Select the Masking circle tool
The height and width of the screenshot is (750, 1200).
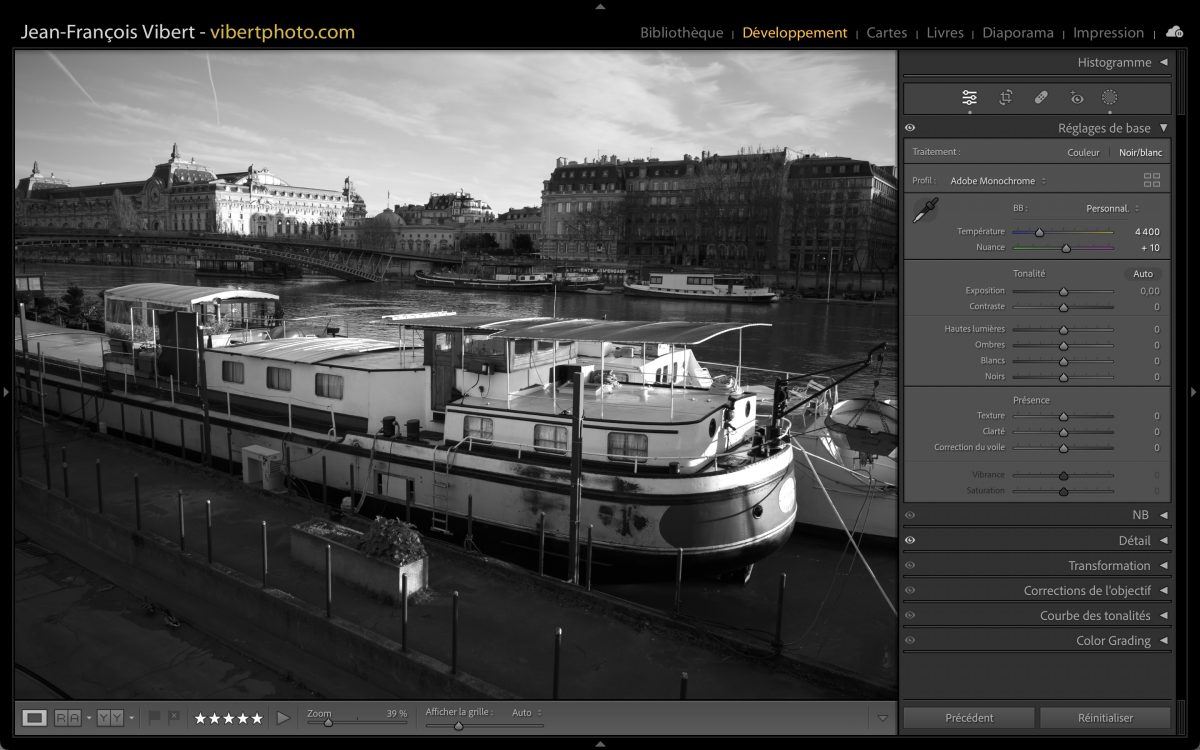[x=1109, y=98]
